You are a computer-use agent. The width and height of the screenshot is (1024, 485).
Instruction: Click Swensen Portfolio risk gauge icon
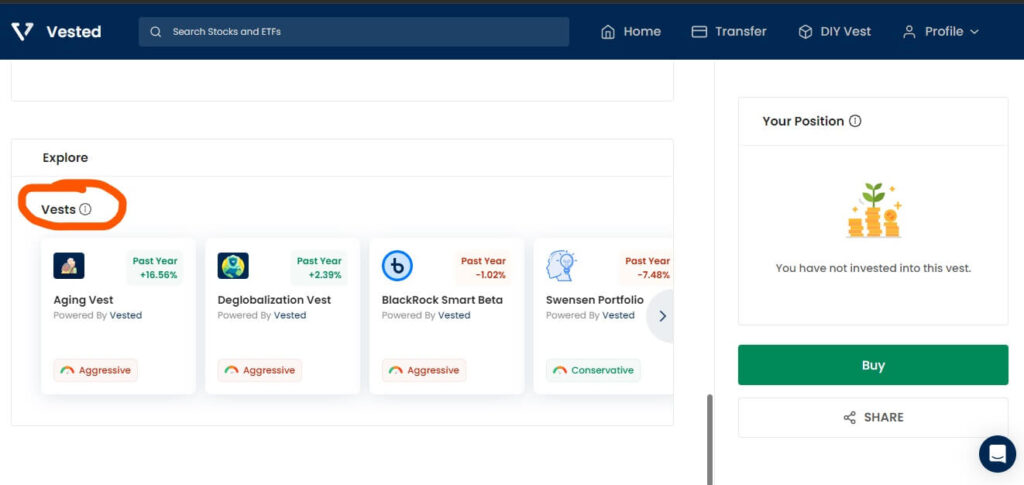(x=560, y=370)
